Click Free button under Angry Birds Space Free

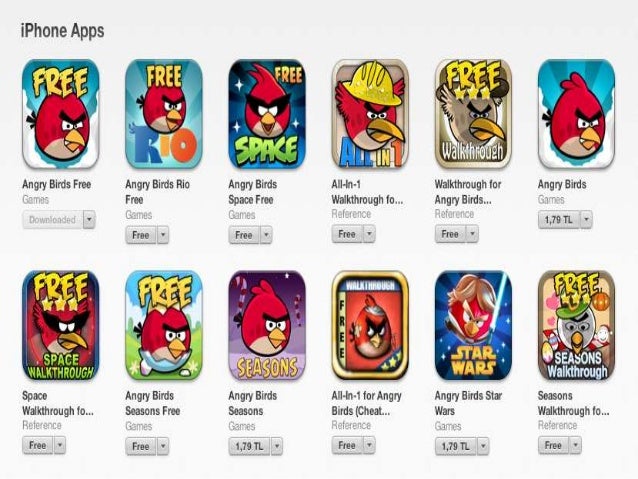tap(244, 235)
